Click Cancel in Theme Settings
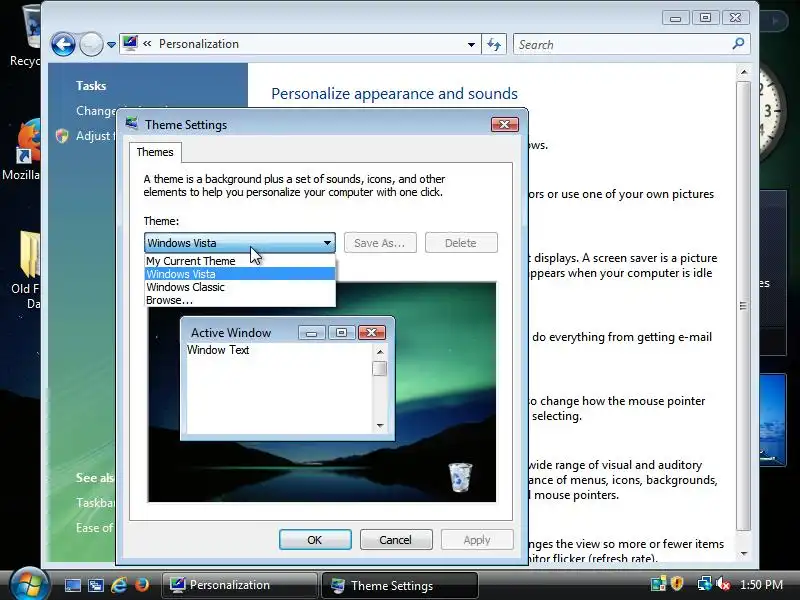 click(395, 540)
